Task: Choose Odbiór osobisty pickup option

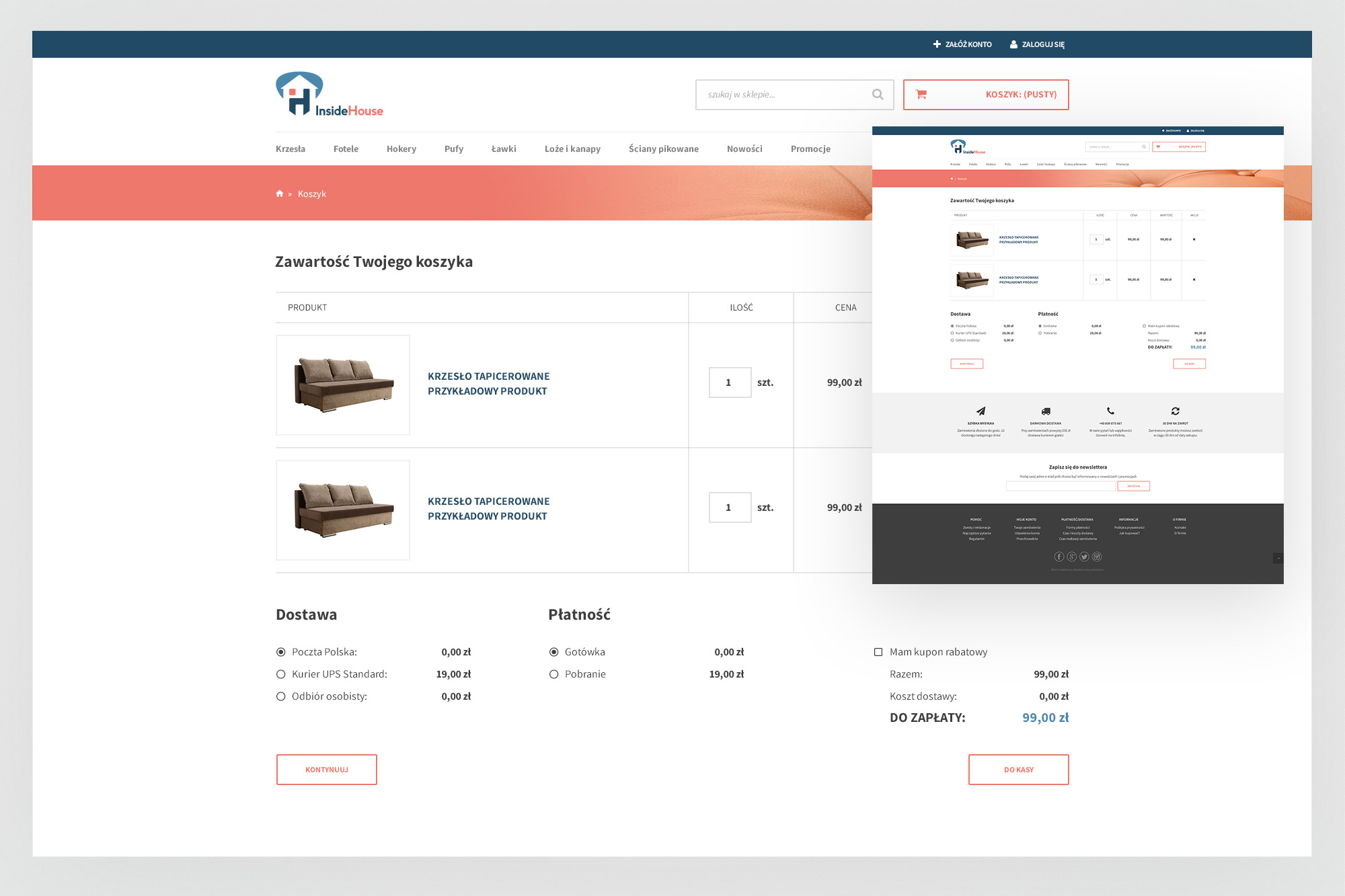Action: click(281, 696)
